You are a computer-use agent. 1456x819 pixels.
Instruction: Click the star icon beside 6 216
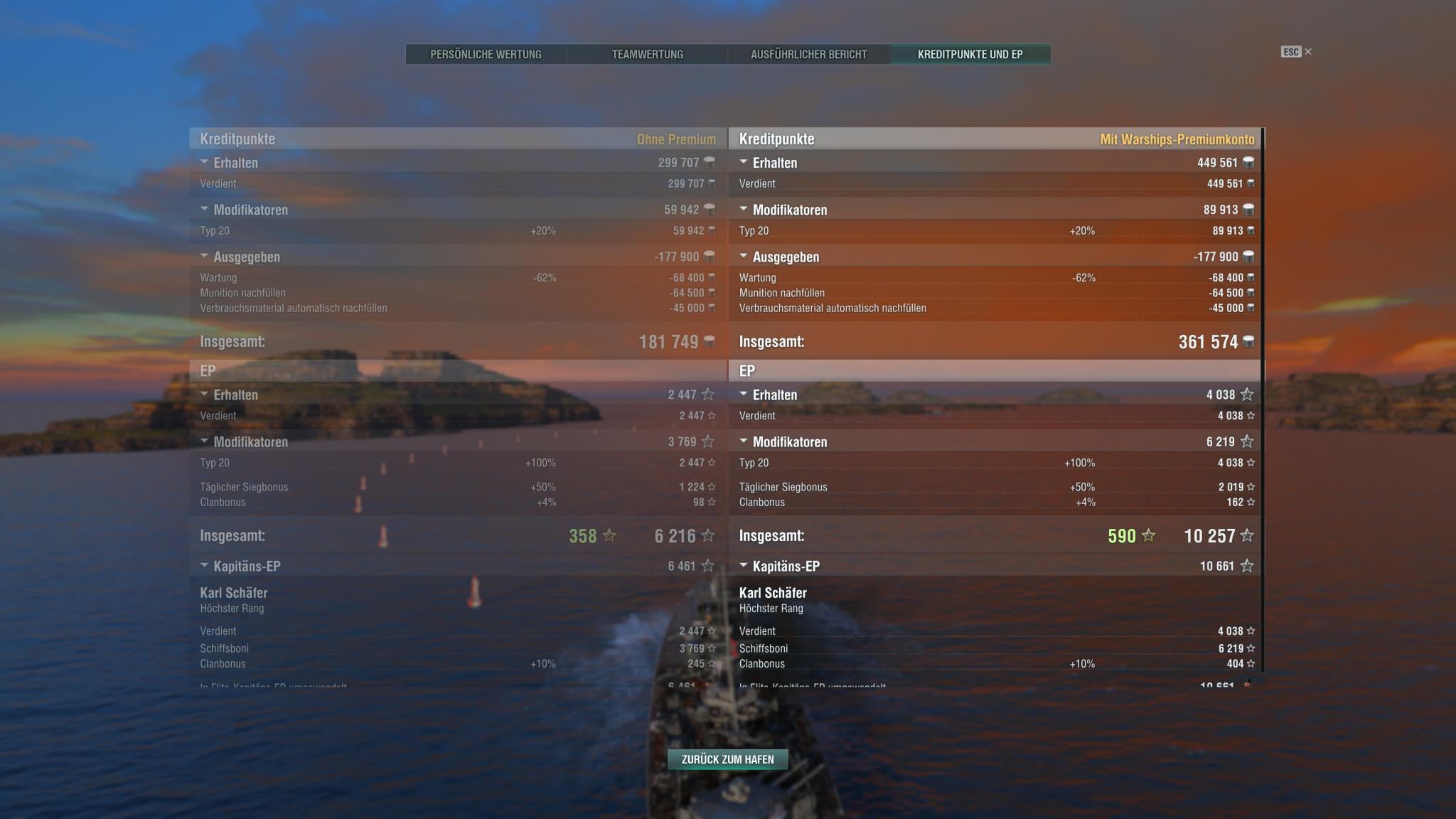(x=708, y=536)
